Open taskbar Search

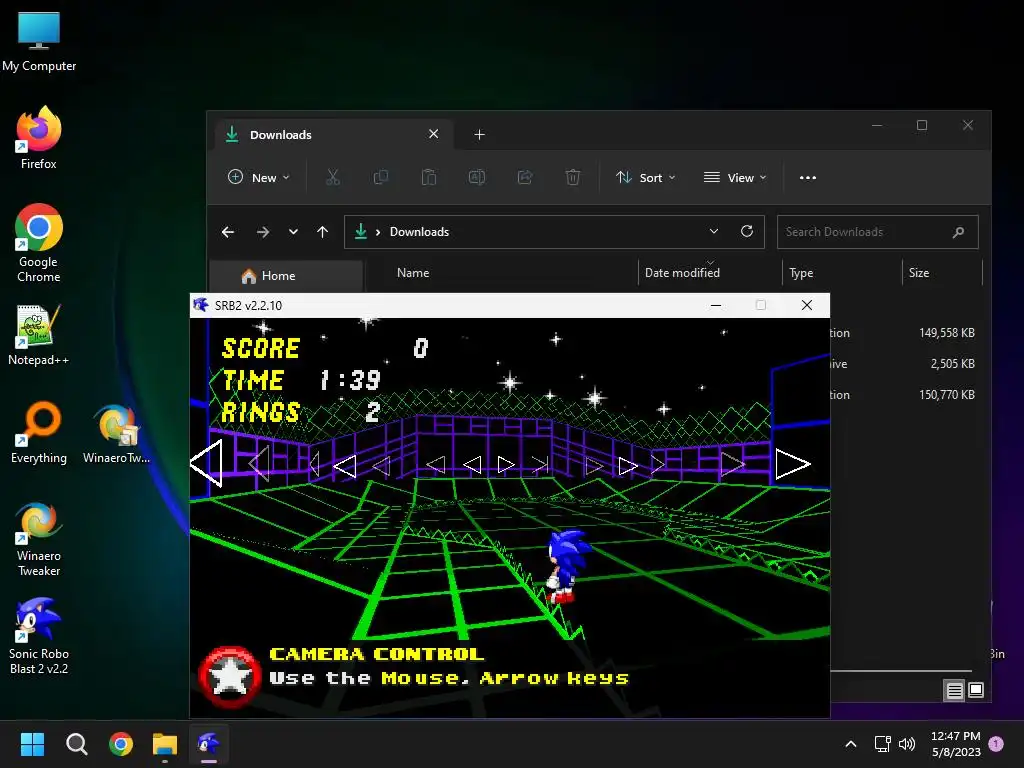point(76,744)
